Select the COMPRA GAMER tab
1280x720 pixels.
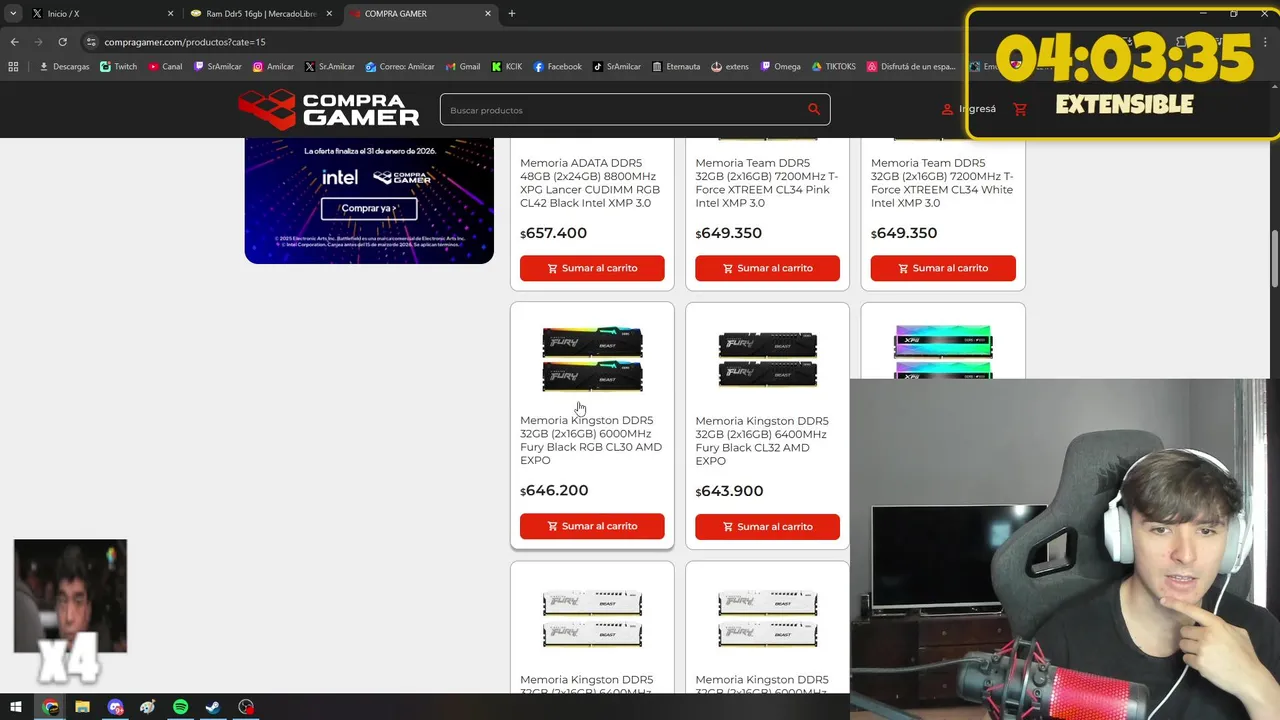pos(420,14)
